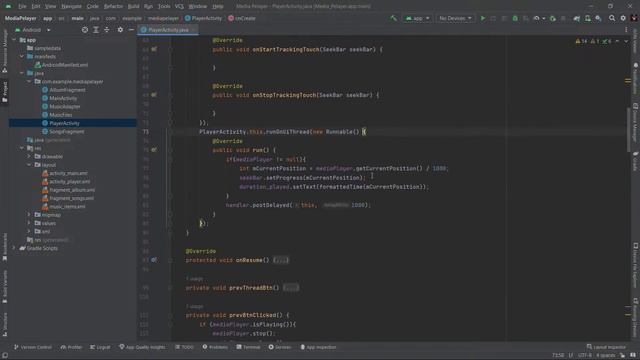The width and height of the screenshot is (640, 360).
Task: Expand folded prevThreadBtn method body
Action: (x=291, y=288)
